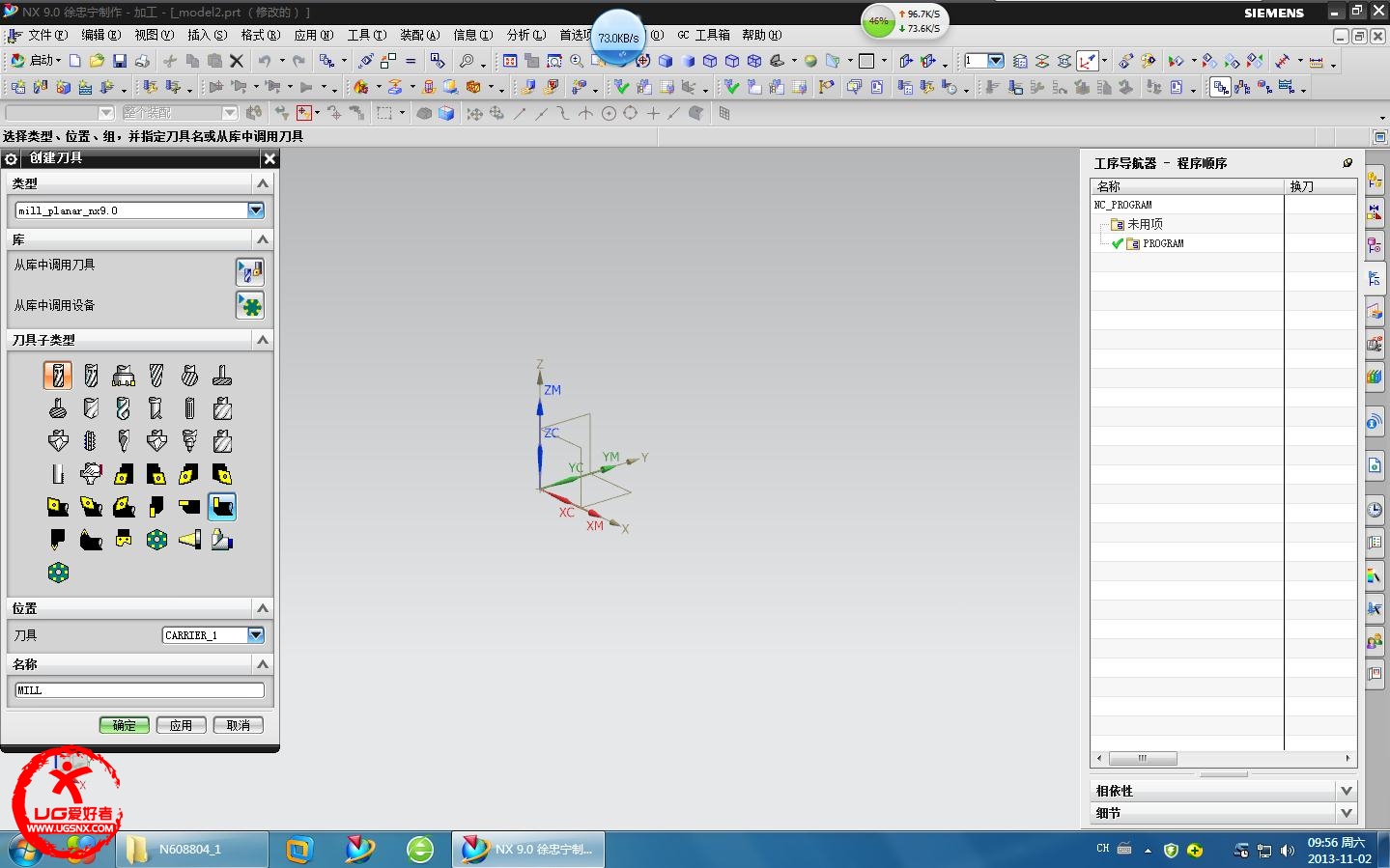Open the 文件(F) menu

pyautogui.click(x=47, y=35)
